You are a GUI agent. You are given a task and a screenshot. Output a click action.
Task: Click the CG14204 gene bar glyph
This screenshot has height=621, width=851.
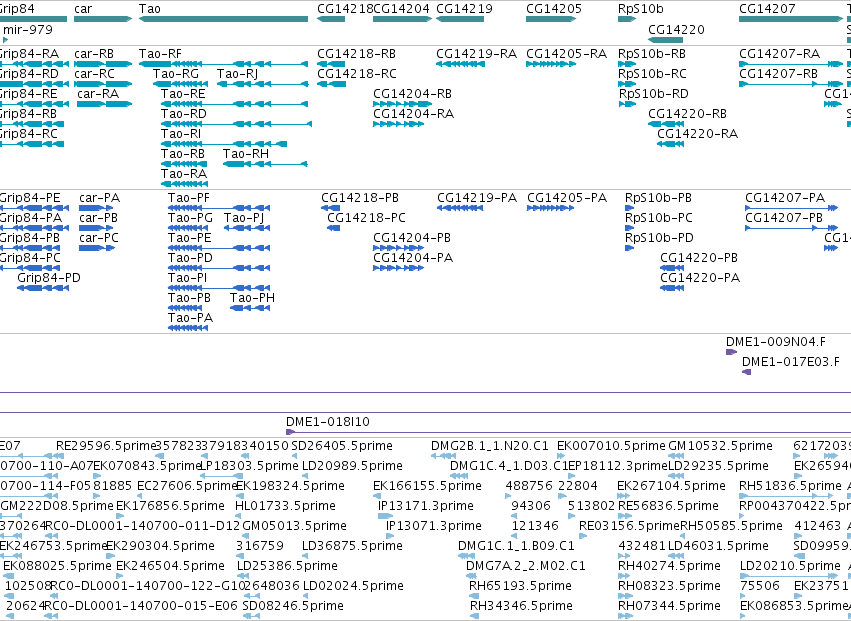tap(402, 19)
